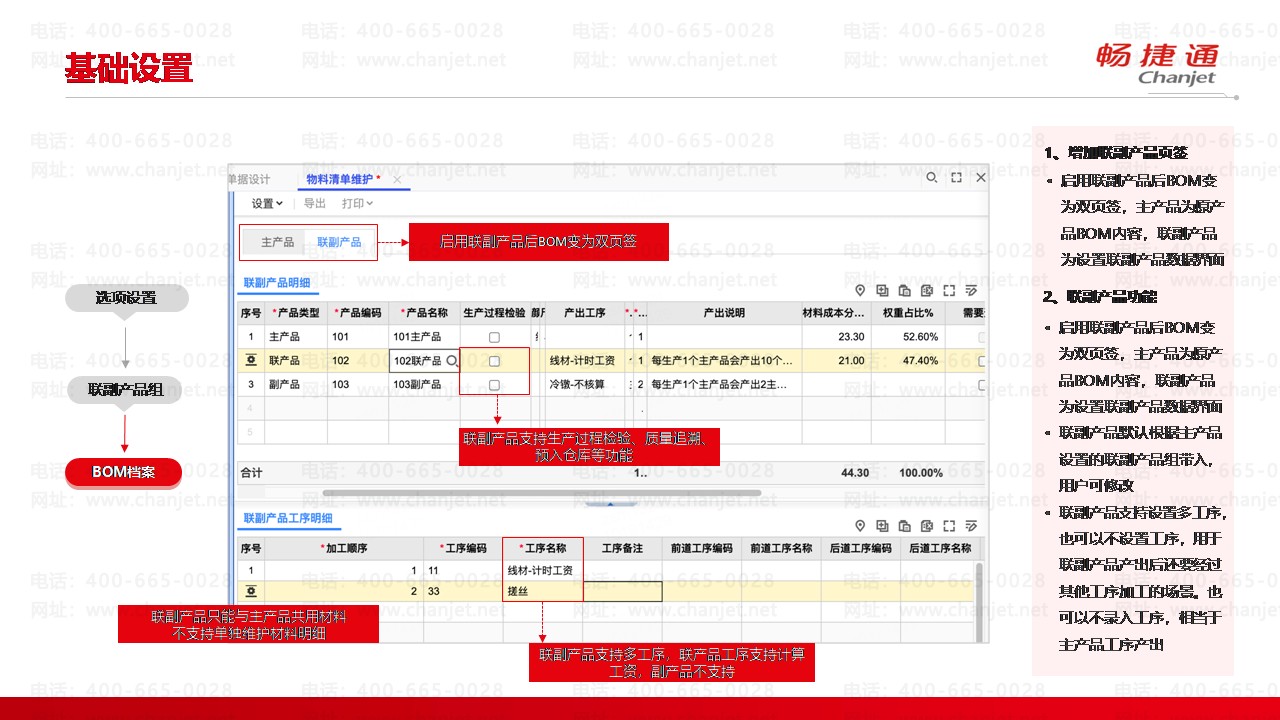Switch to the 单据设计 tab
The width and height of the screenshot is (1280, 720).
point(249,179)
